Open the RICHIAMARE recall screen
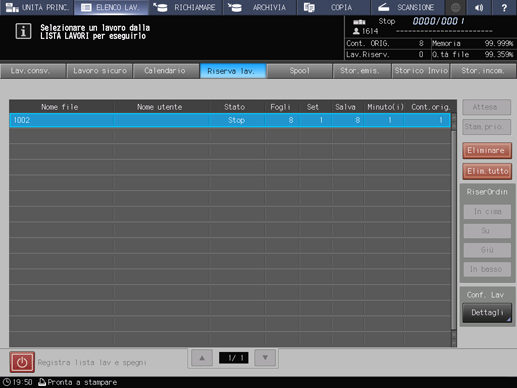 pos(185,7)
